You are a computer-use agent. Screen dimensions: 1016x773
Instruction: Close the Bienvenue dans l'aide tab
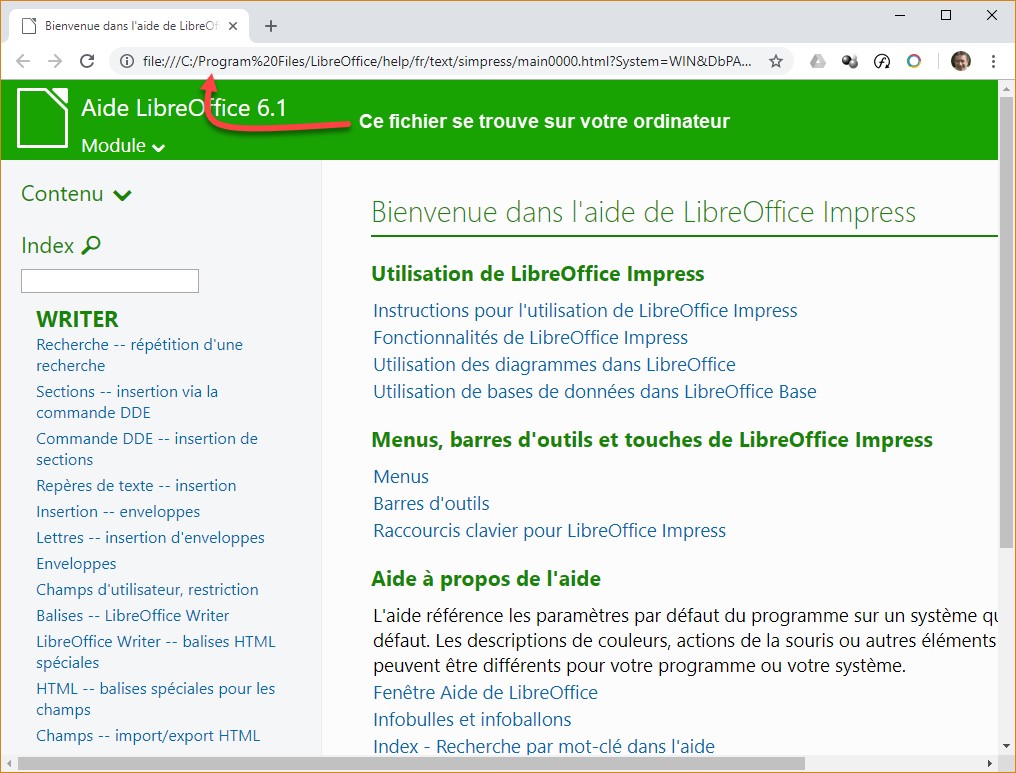[x=232, y=26]
